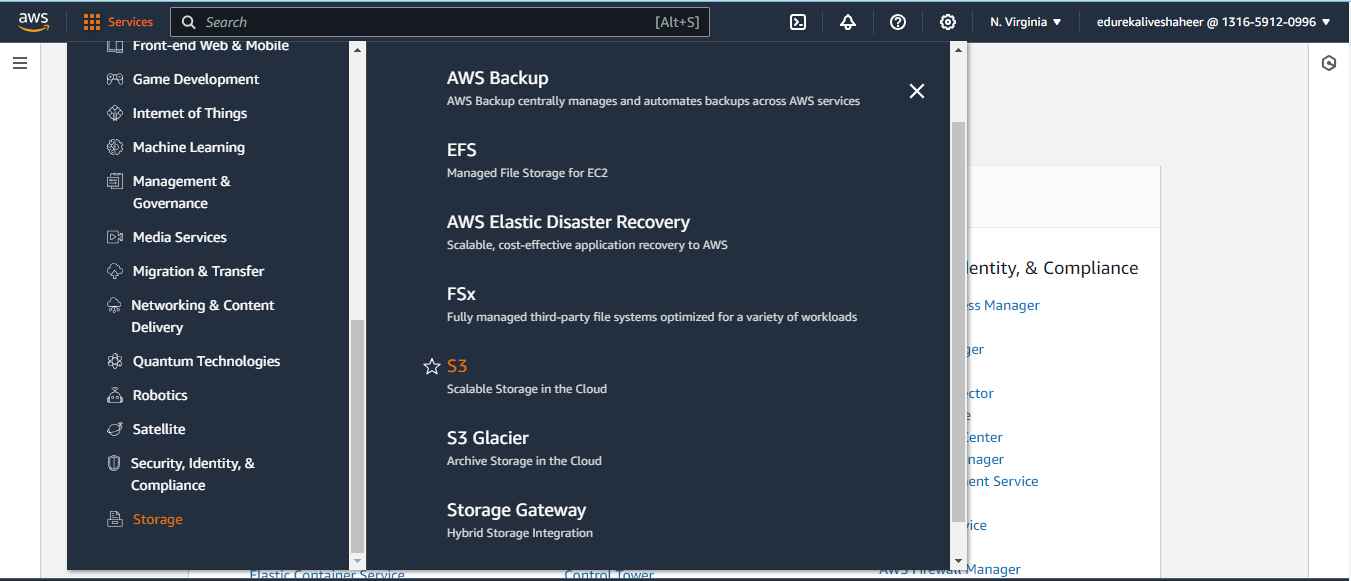This screenshot has width=1351, height=581.
Task: Click the Robotics category icon
Action: tap(116, 394)
